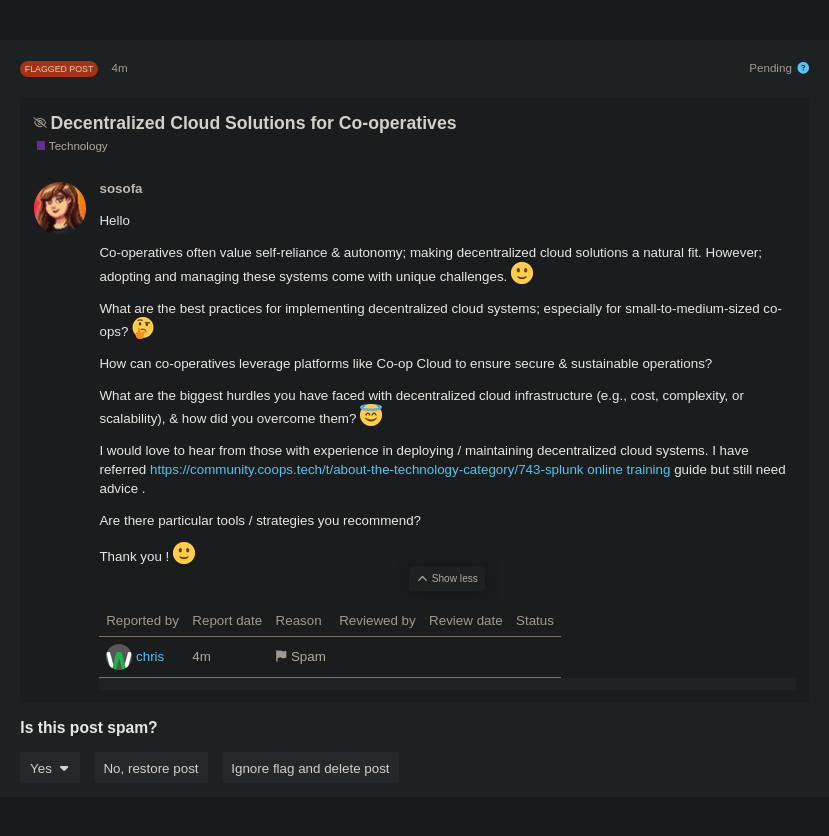
Task: Open the sosofa username link
Action: point(121,189)
